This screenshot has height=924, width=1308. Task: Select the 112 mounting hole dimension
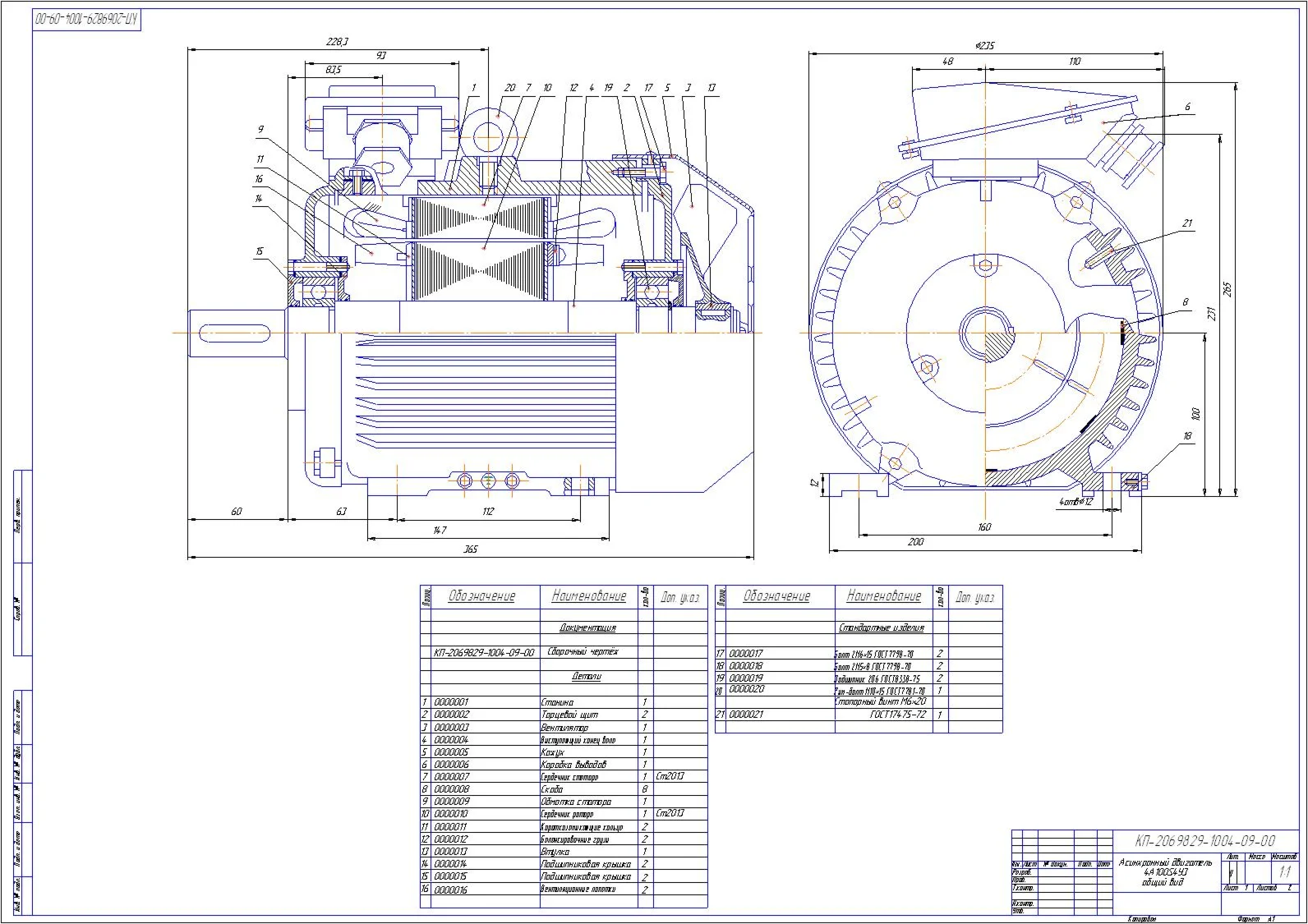[488, 512]
